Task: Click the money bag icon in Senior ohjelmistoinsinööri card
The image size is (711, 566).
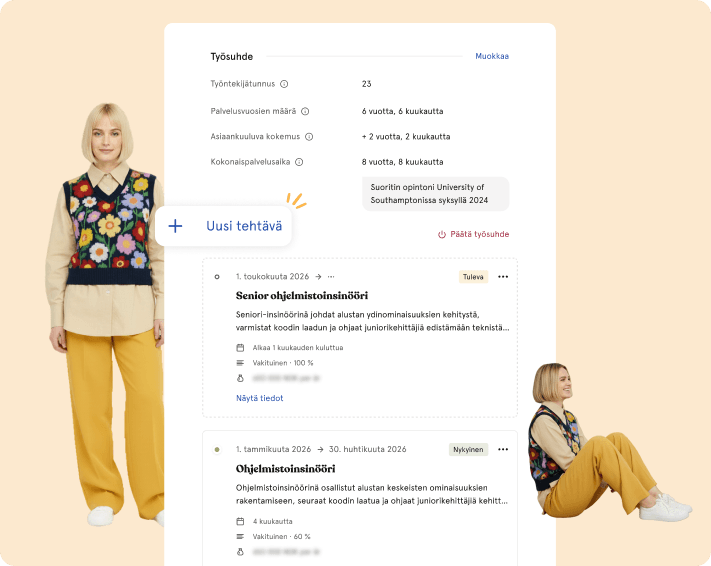Action: [x=240, y=379]
